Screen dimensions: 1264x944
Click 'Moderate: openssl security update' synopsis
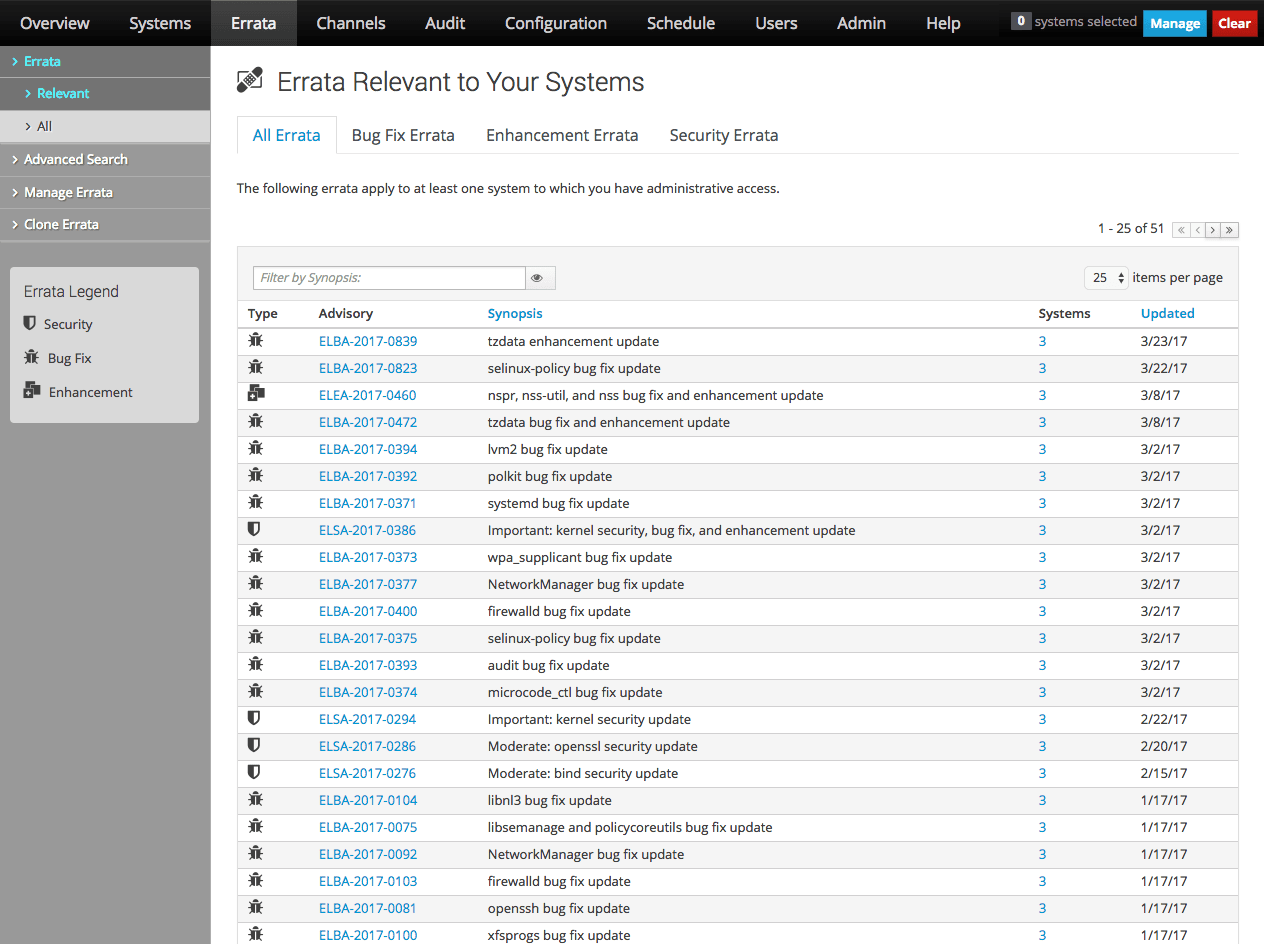pos(593,746)
